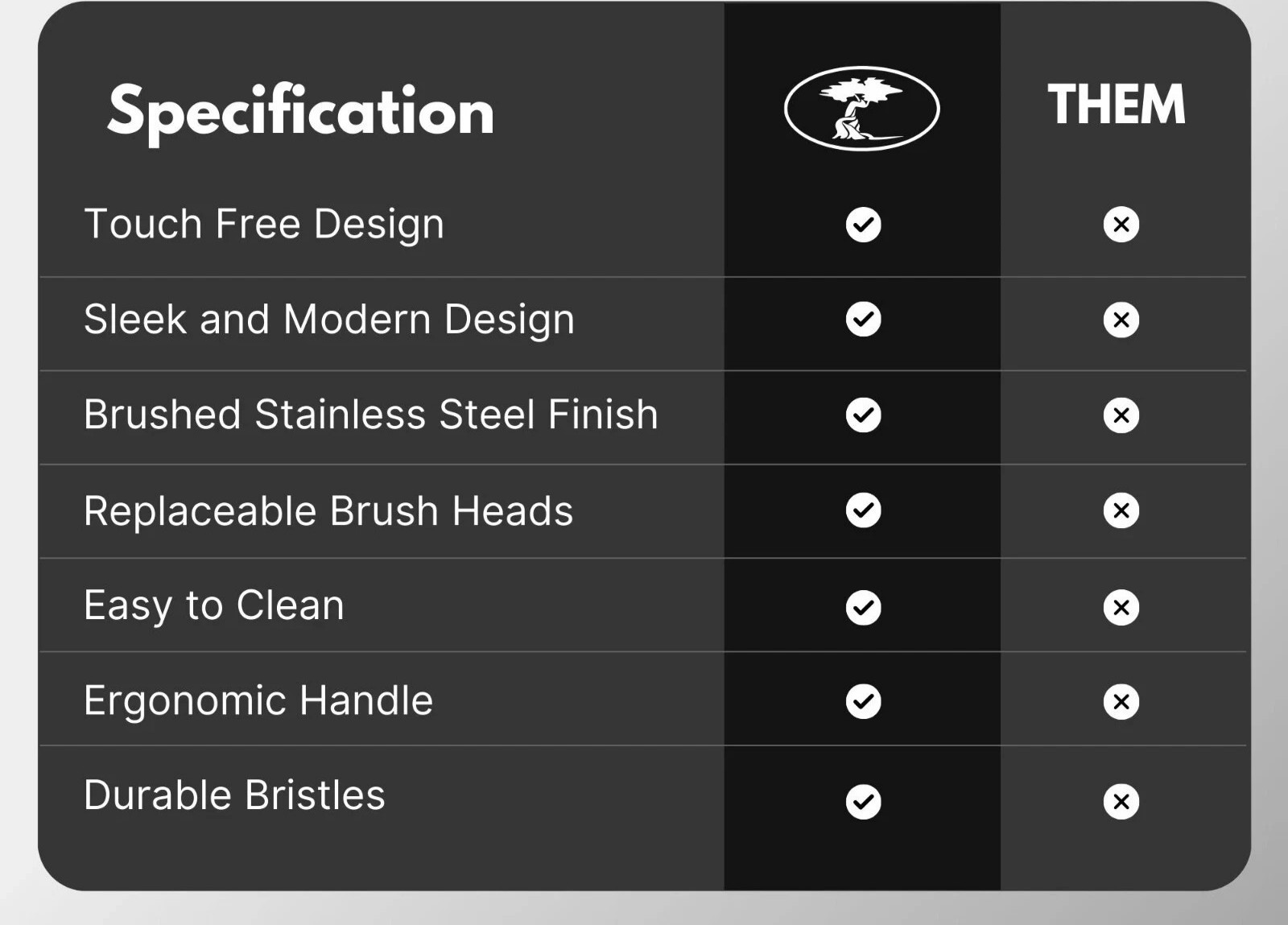Image resolution: width=1288 pixels, height=925 pixels.
Task: Click the checkmark for Brushed Stainless Steel Finish
Action: click(x=864, y=415)
